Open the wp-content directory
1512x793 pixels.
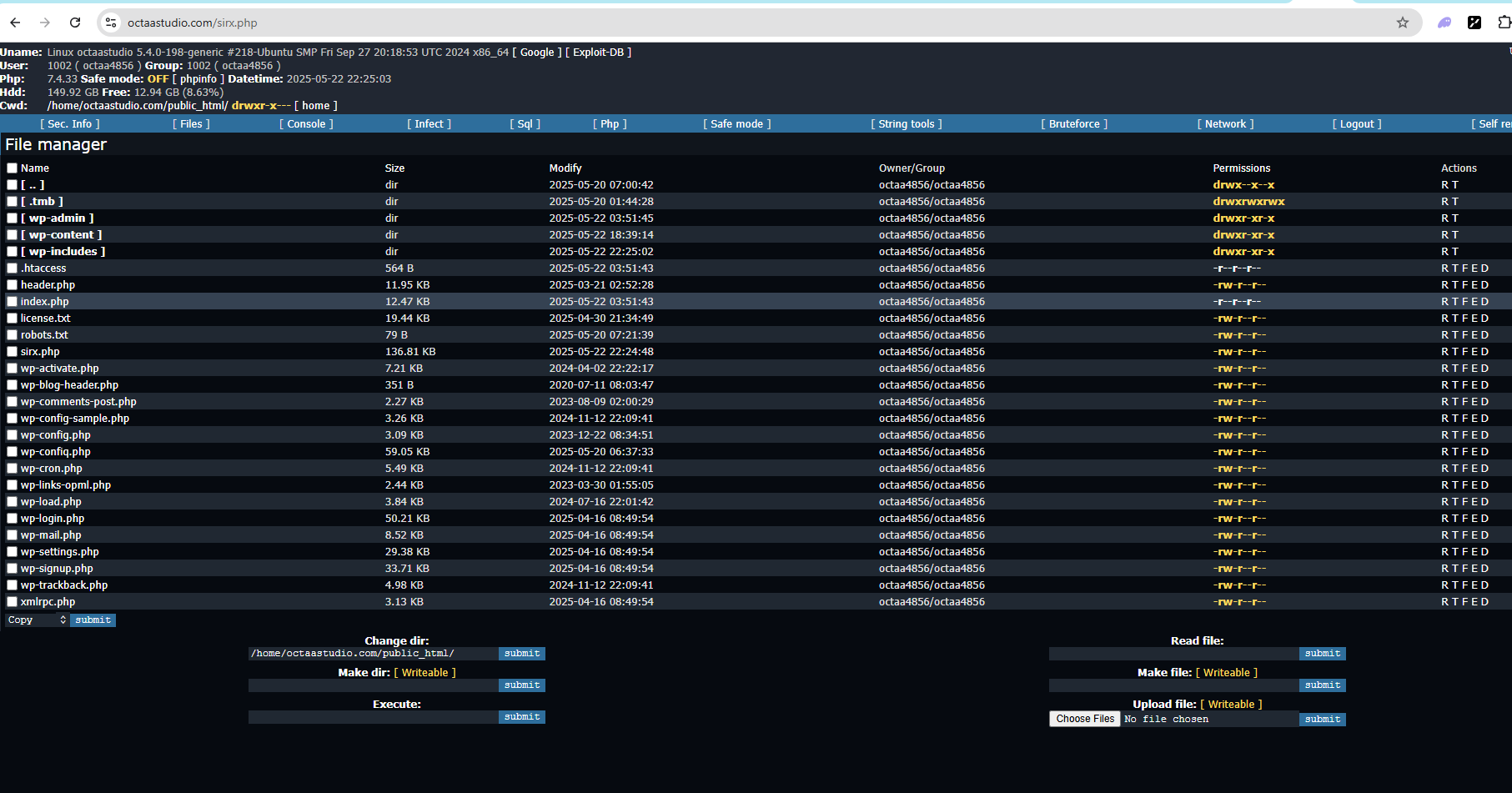click(61, 234)
